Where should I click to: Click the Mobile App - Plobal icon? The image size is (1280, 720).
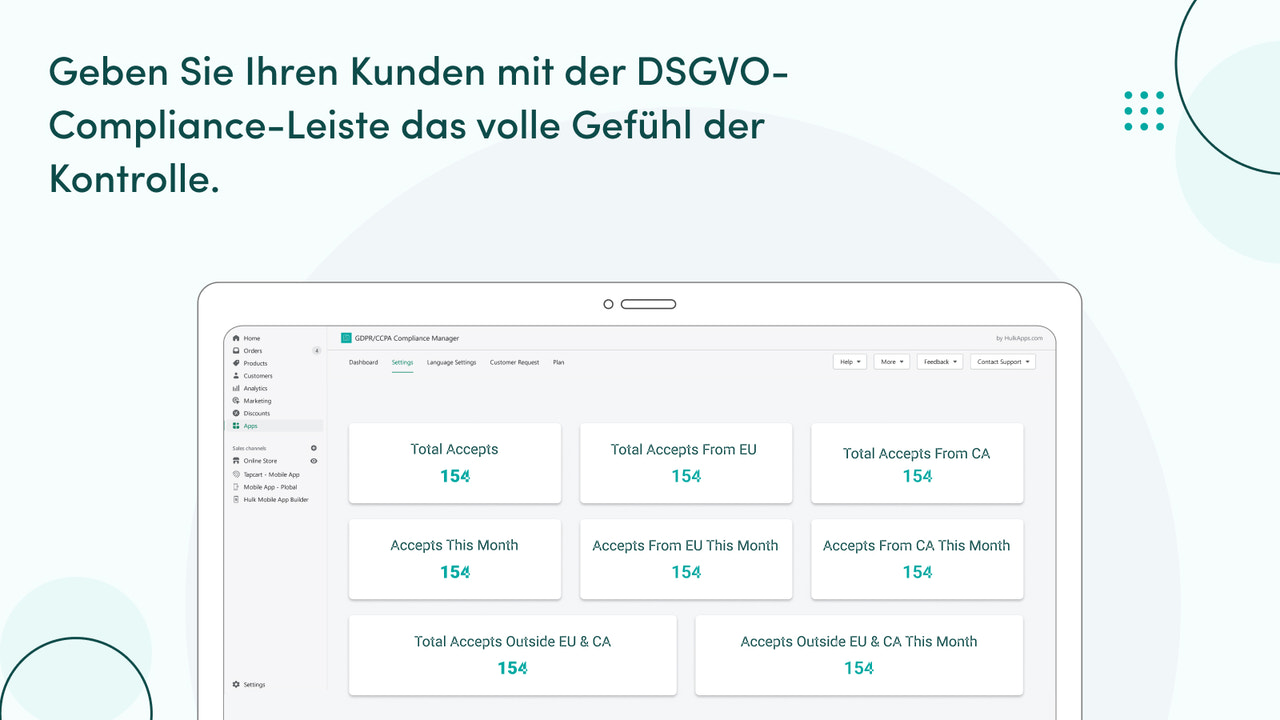pos(236,487)
